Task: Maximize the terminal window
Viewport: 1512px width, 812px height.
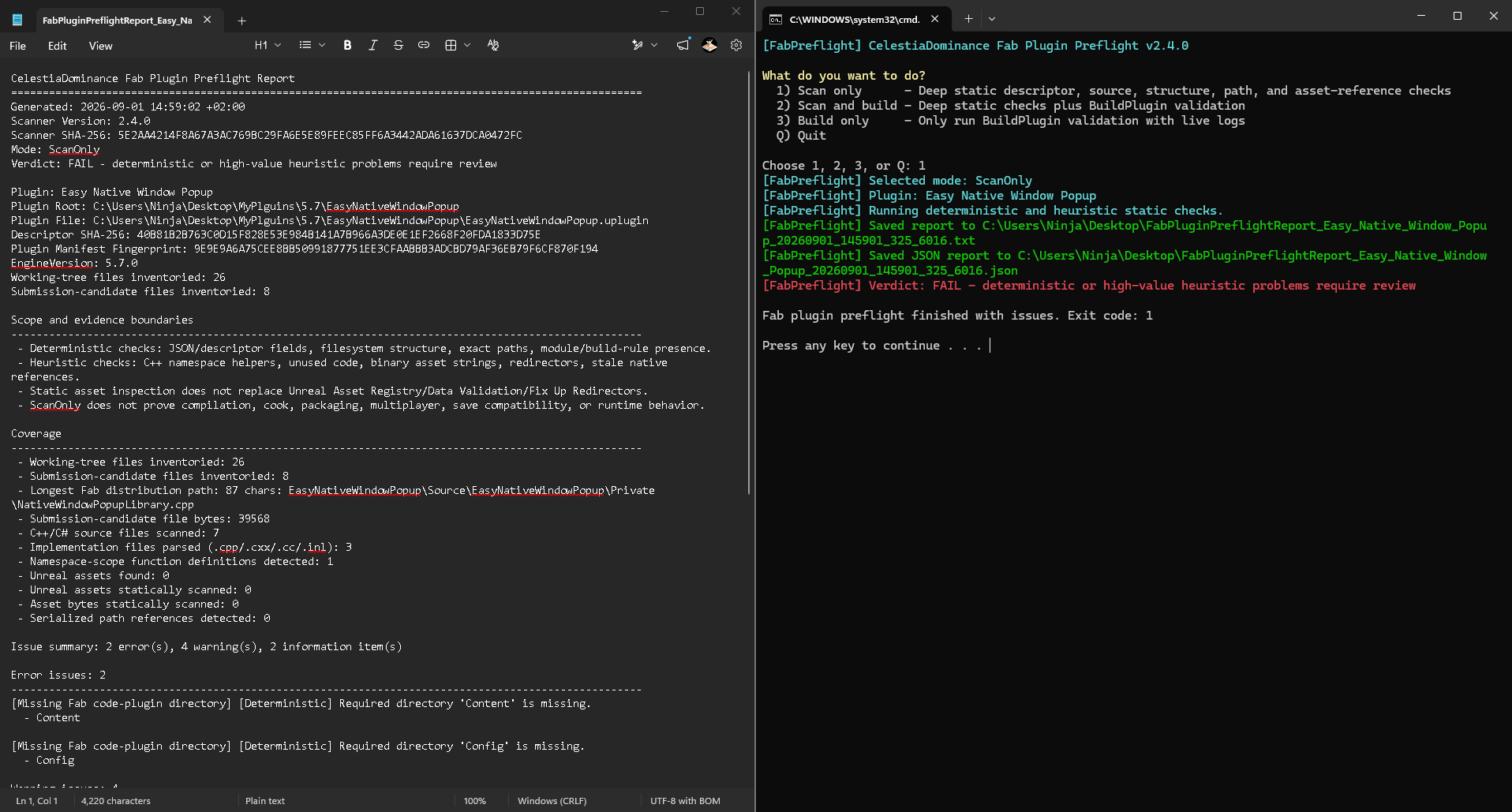Action: [1458, 16]
